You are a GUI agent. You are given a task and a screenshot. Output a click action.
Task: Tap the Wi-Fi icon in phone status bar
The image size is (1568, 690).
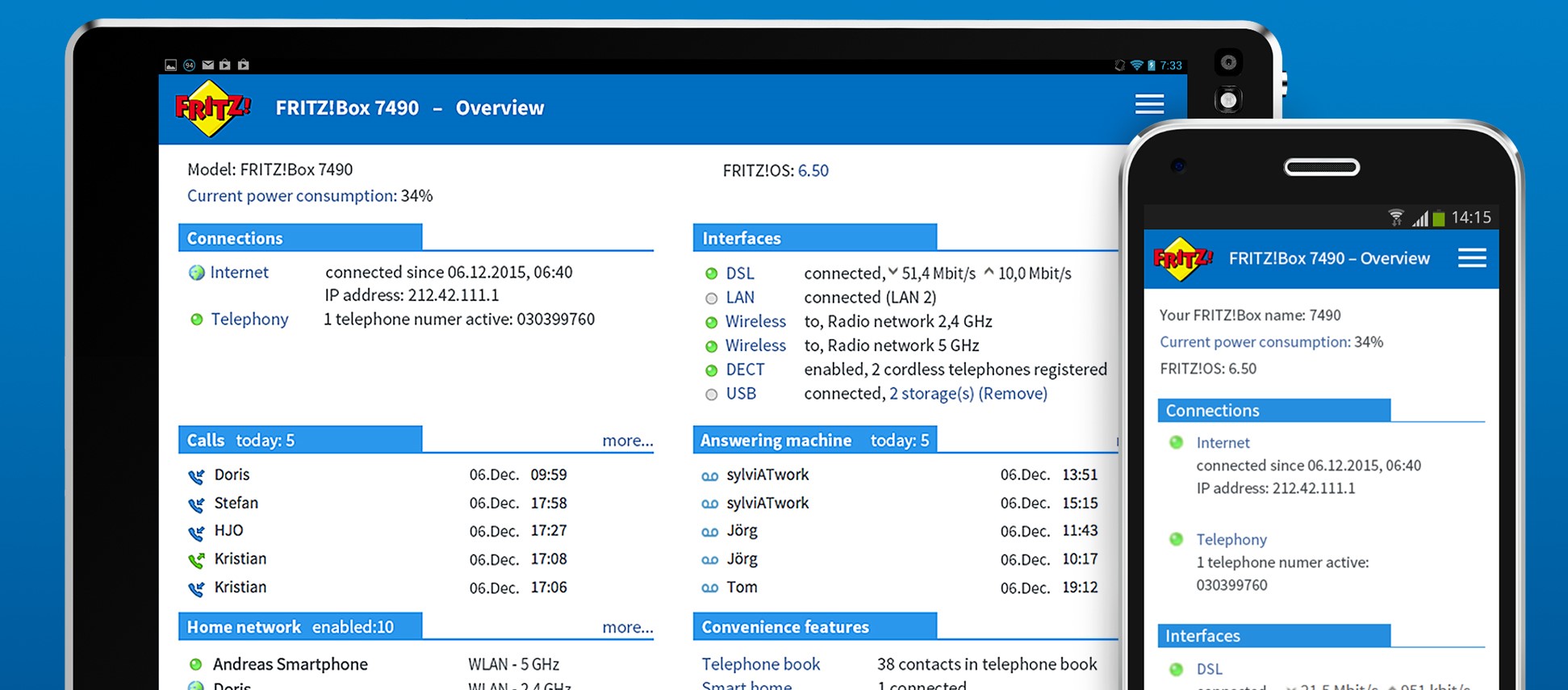1396,218
